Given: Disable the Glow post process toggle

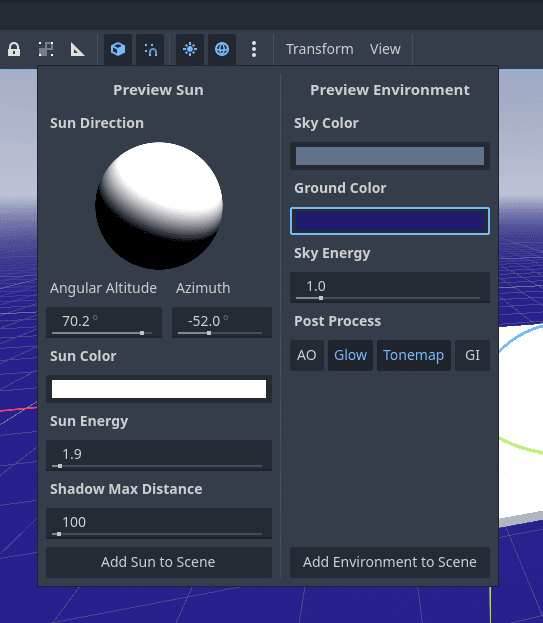Looking at the screenshot, I should pyautogui.click(x=350, y=355).
